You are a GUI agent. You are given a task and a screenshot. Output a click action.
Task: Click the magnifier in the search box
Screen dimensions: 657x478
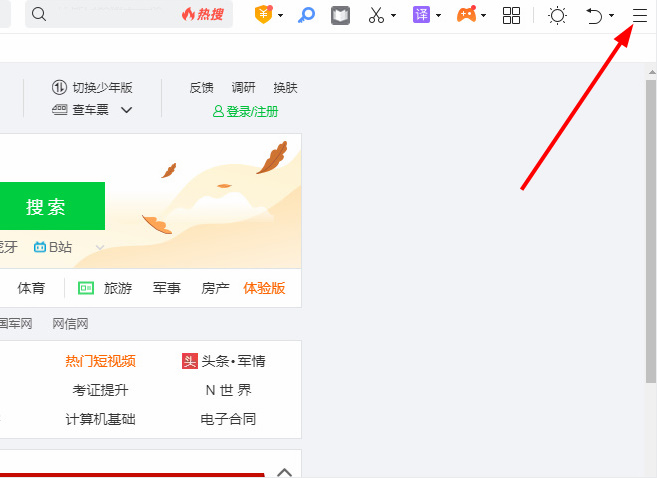coord(39,15)
